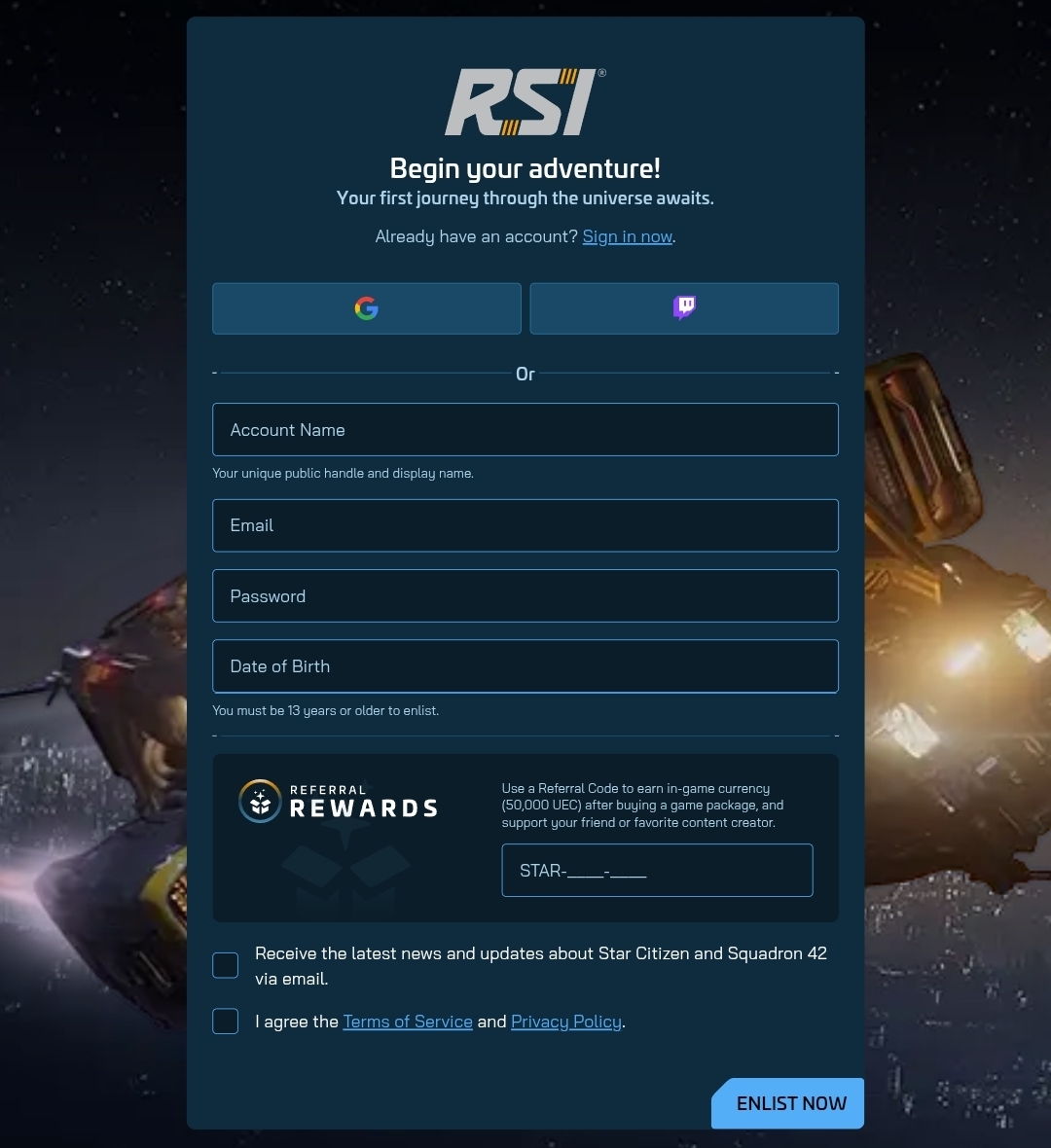Image resolution: width=1051 pixels, height=1148 pixels.
Task: Check the agree to Terms checkbox
Action: (225, 1022)
